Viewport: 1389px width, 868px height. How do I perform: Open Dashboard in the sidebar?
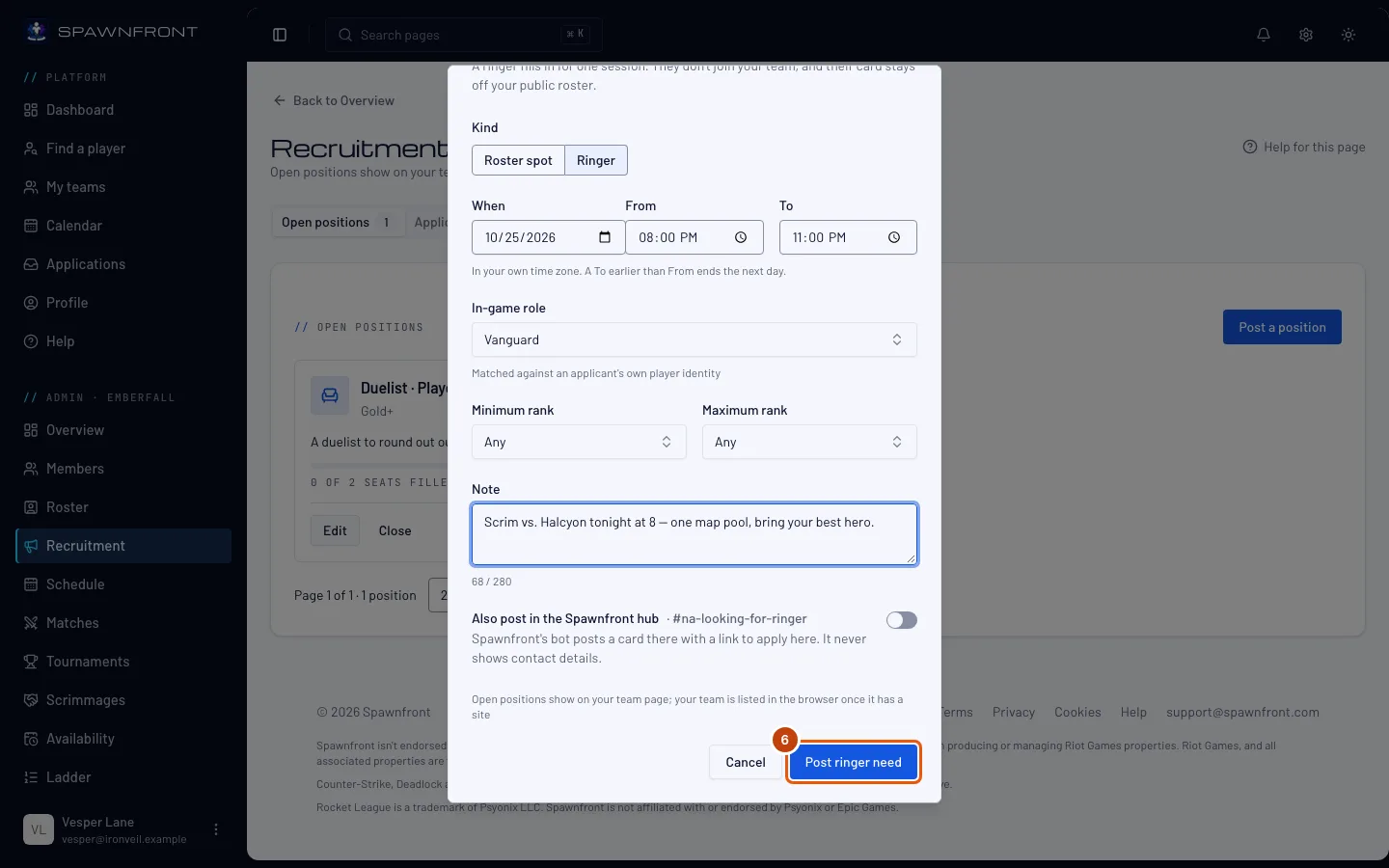[x=123, y=110]
